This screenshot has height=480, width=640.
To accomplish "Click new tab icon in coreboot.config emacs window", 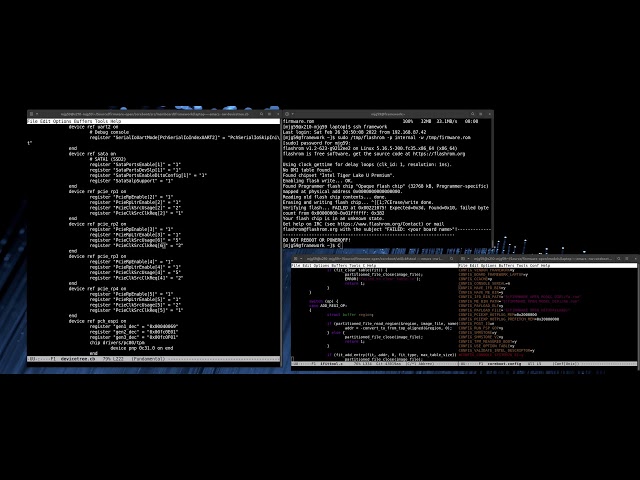I will click(x=463, y=258).
